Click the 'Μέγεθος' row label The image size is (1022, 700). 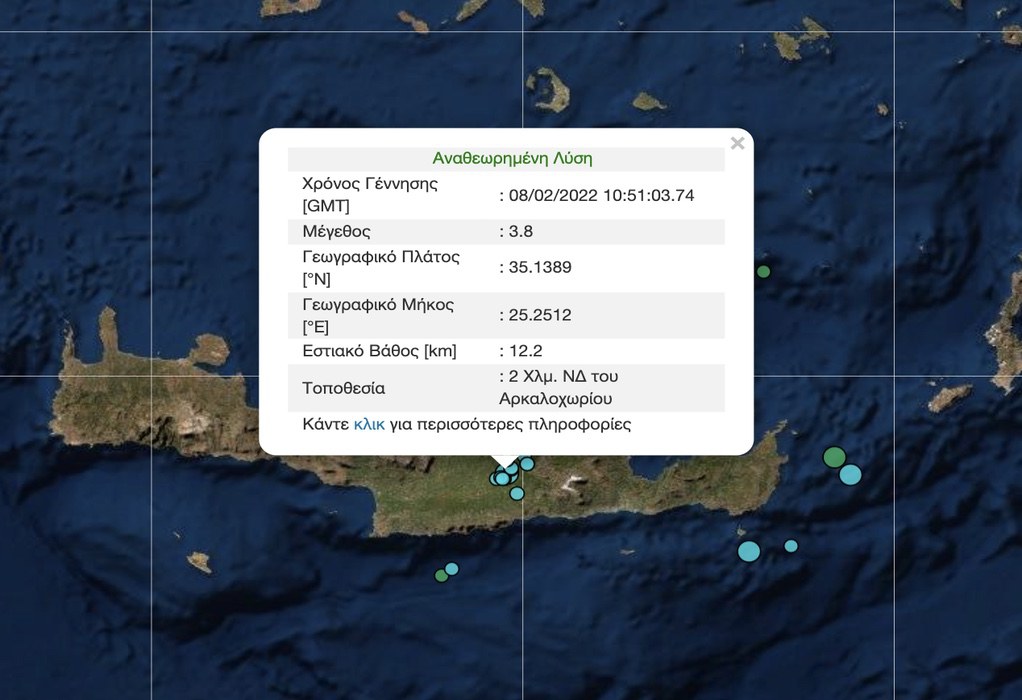[x=336, y=231]
